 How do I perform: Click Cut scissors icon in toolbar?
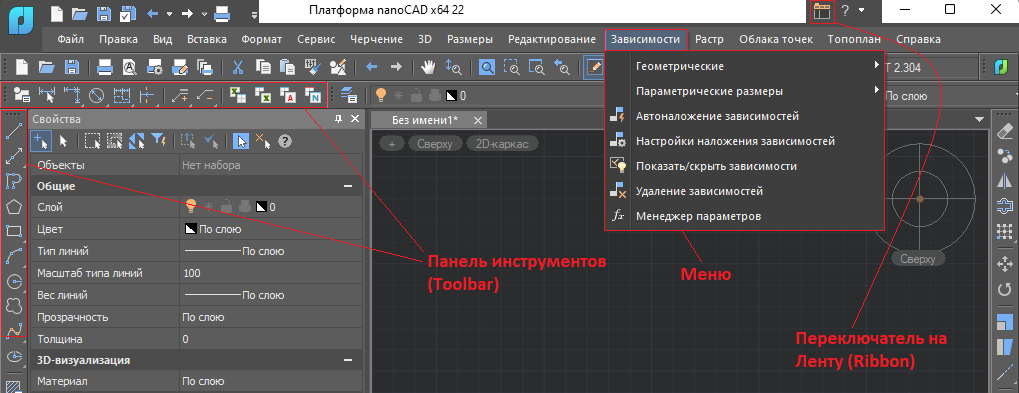coord(237,66)
